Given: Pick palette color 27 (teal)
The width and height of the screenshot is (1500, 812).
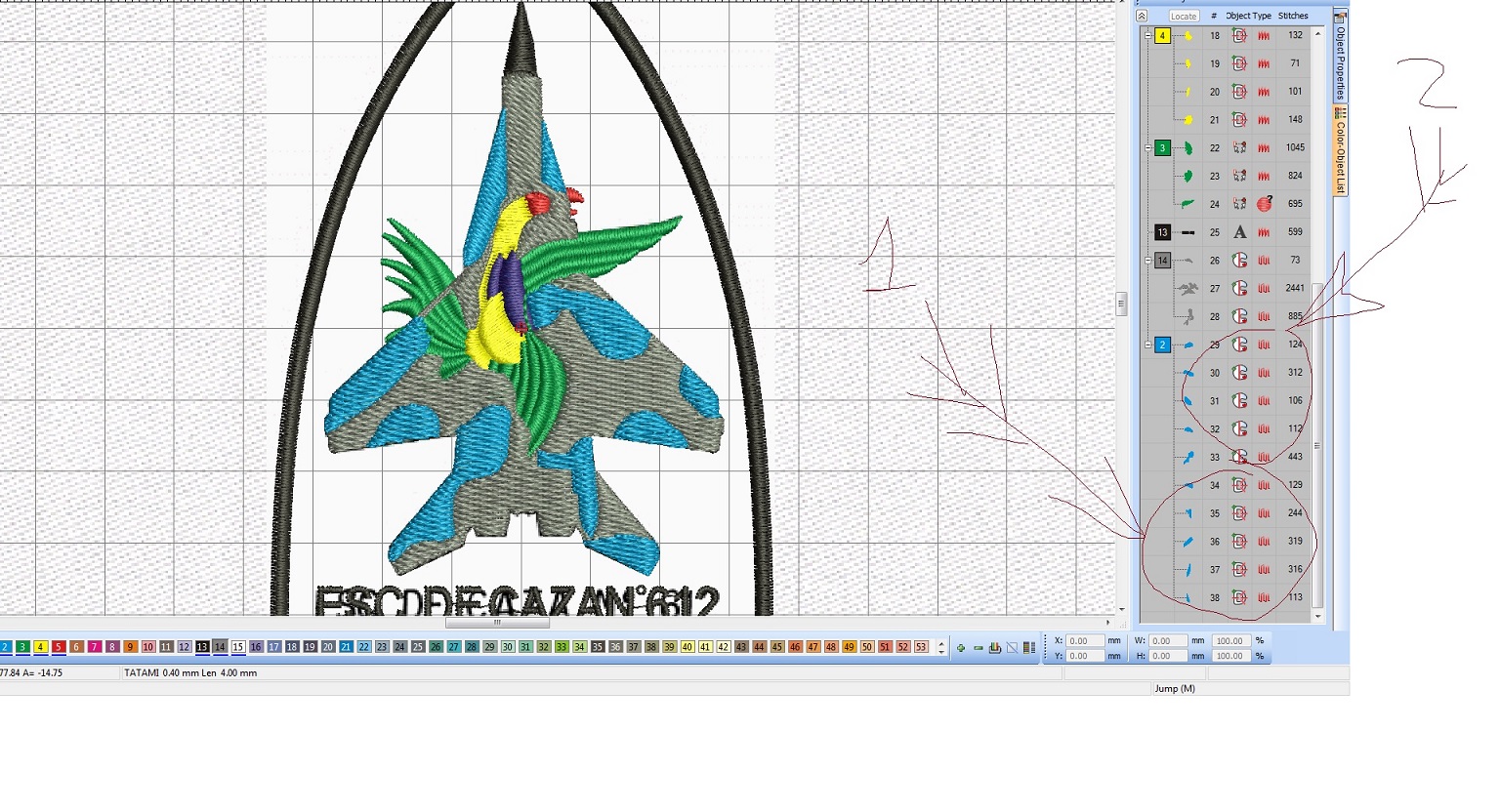Looking at the screenshot, I should 454,647.
